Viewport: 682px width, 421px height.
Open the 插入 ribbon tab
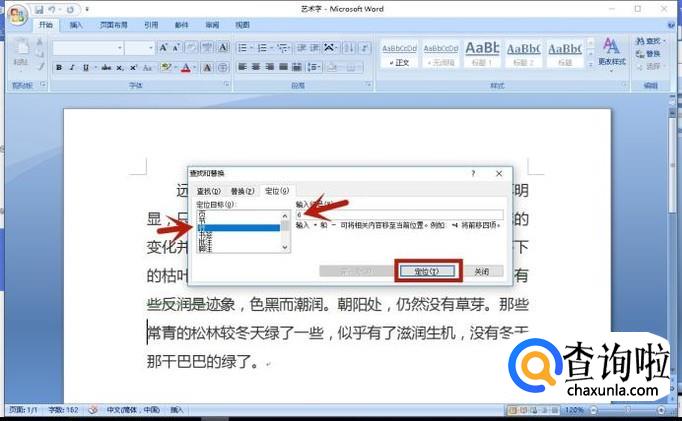tap(76, 25)
